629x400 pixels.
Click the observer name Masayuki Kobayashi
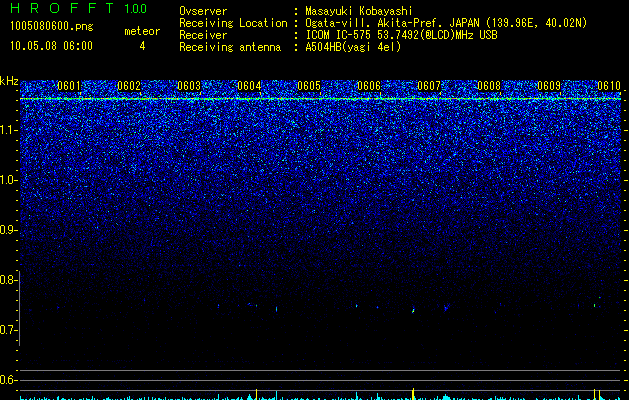(358, 11)
